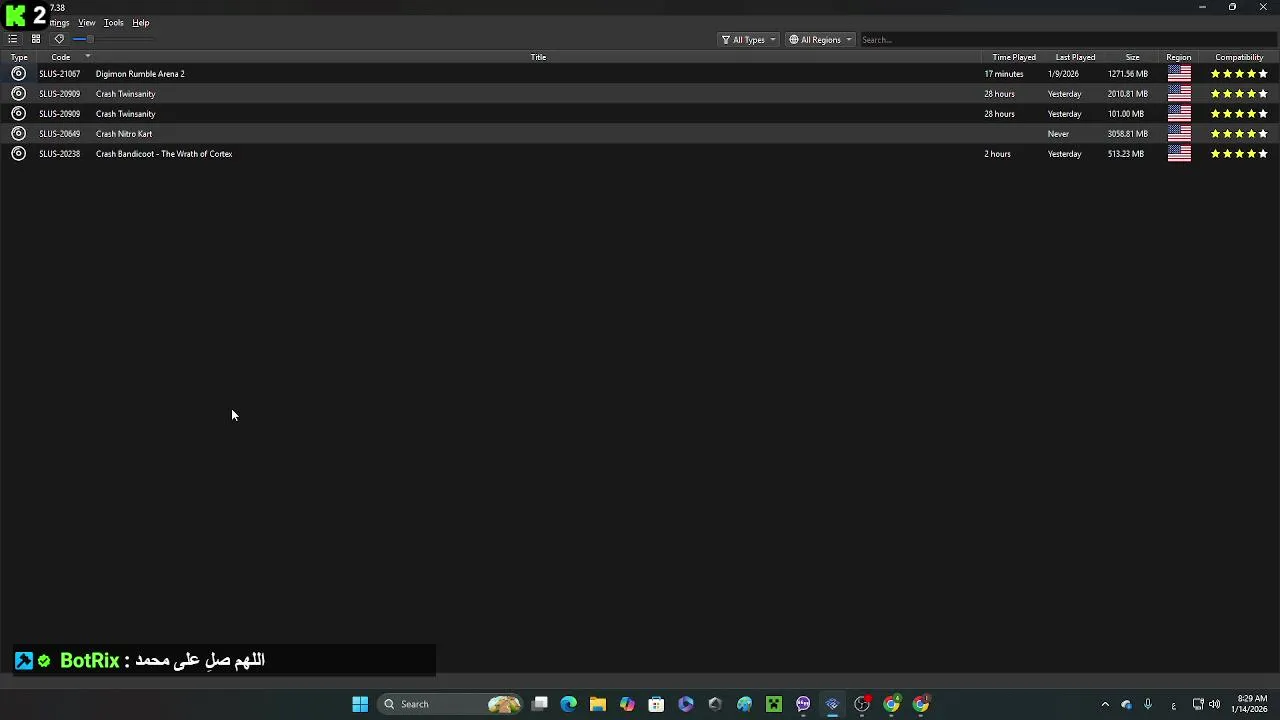Sort by the Size column header

click(x=1132, y=57)
